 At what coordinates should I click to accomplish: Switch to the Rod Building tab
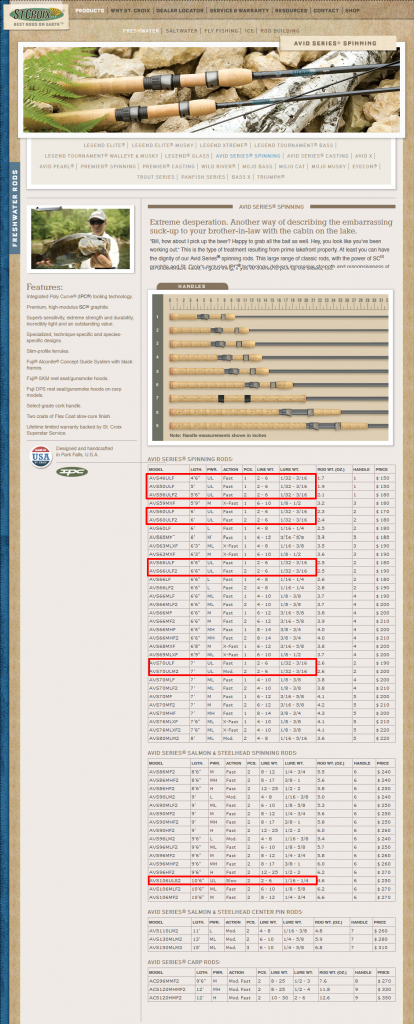(281, 31)
